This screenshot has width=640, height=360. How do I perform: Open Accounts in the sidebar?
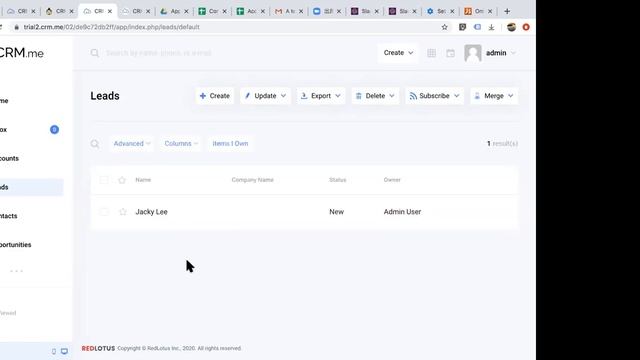click(9, 158)
